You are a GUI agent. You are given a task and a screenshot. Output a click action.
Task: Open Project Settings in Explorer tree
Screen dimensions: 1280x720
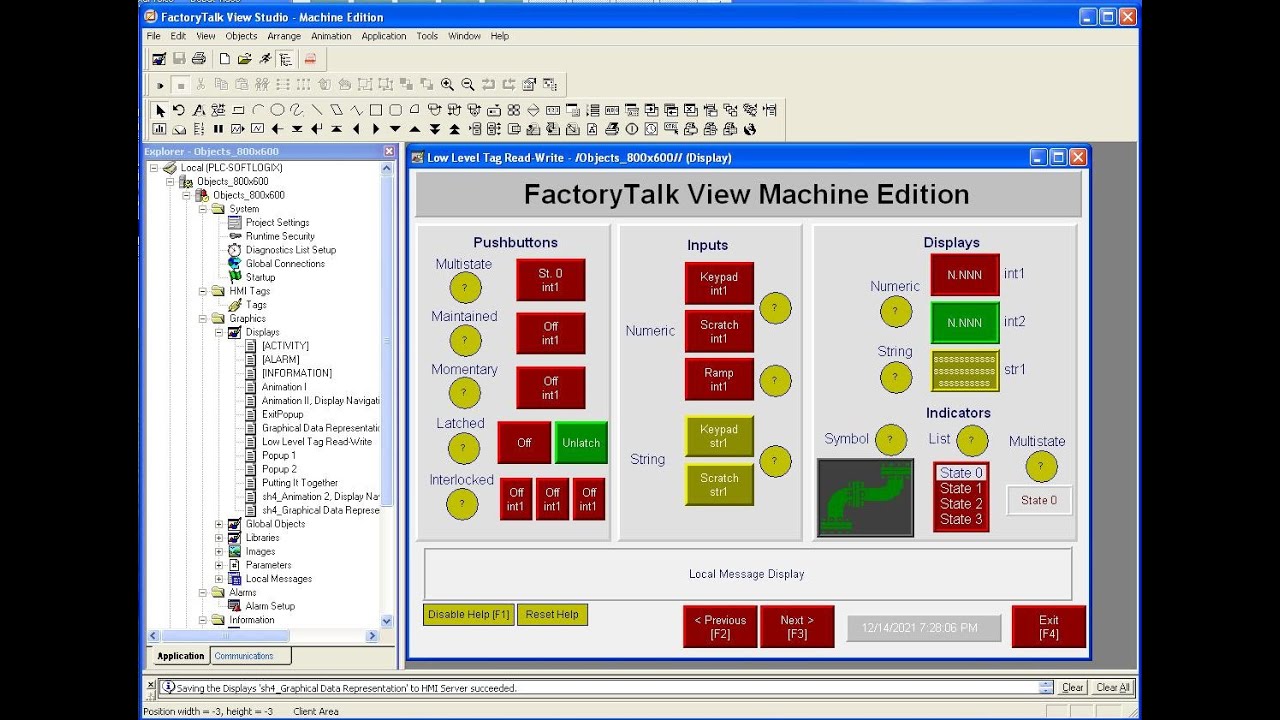click(x=277, y=223)
